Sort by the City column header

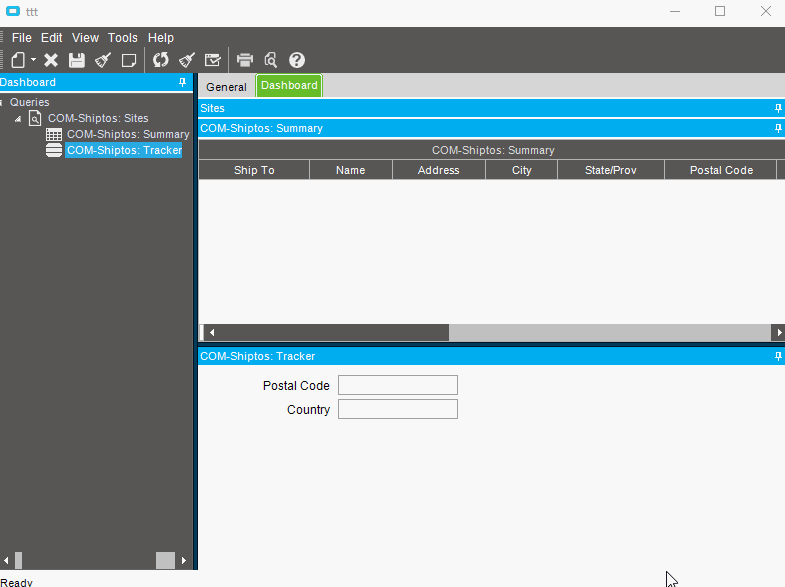tap(521, 170)
